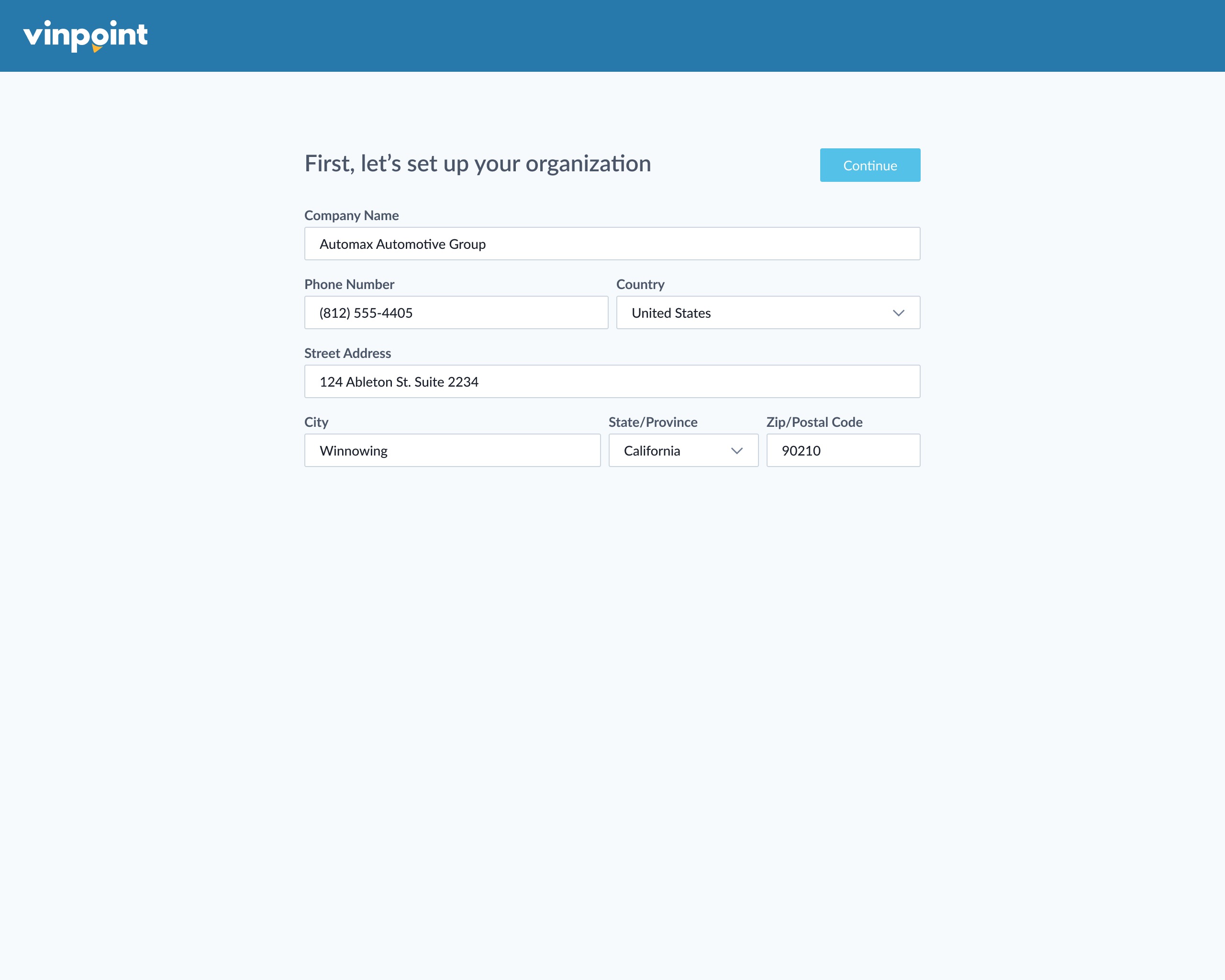Click the Phone Number input field
1225x980 pixels.
[x=456, y=312]
